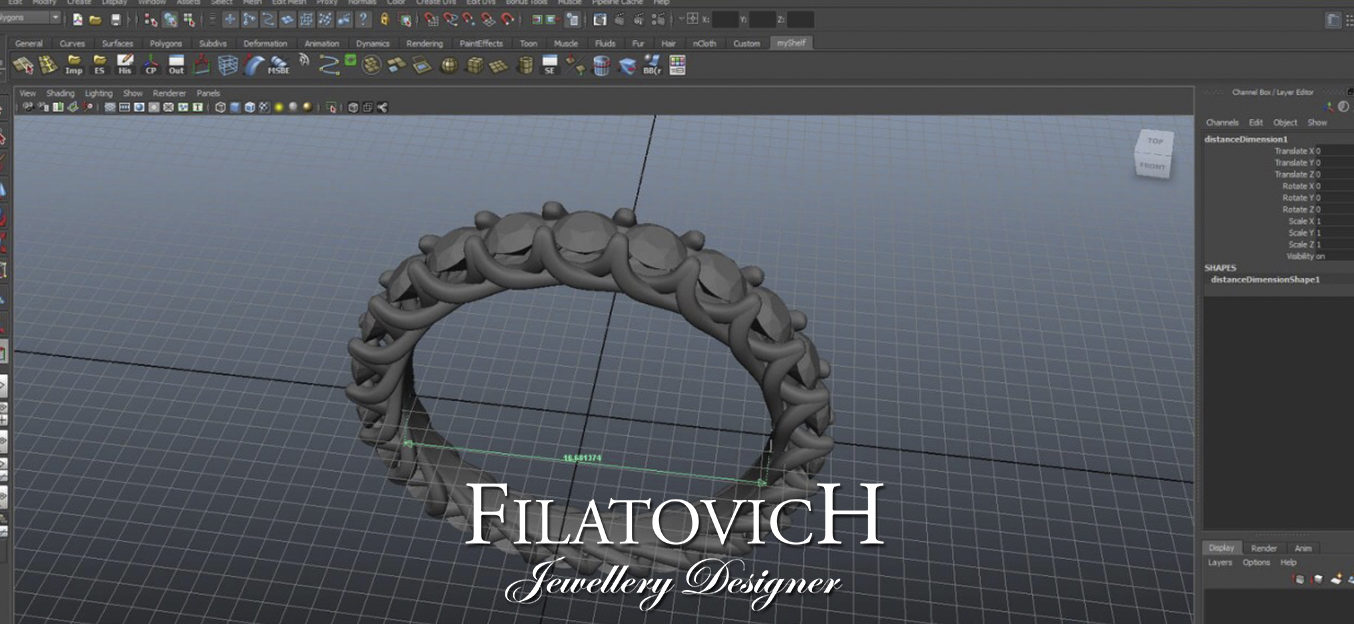Click the Open Scene folder icon
The width and height of the screenshot is (1354, 624).
95,19
